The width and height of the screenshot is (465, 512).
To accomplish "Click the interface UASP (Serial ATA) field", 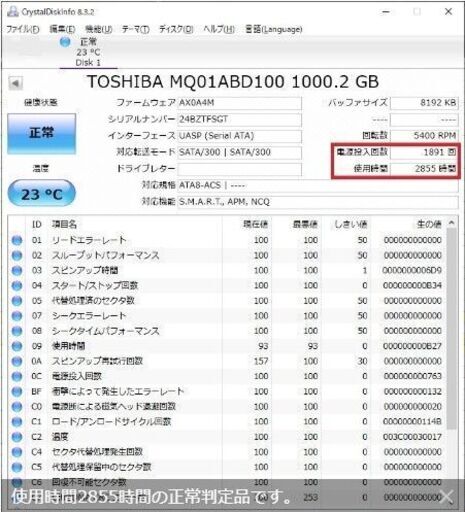I will (x=240, y=136).
